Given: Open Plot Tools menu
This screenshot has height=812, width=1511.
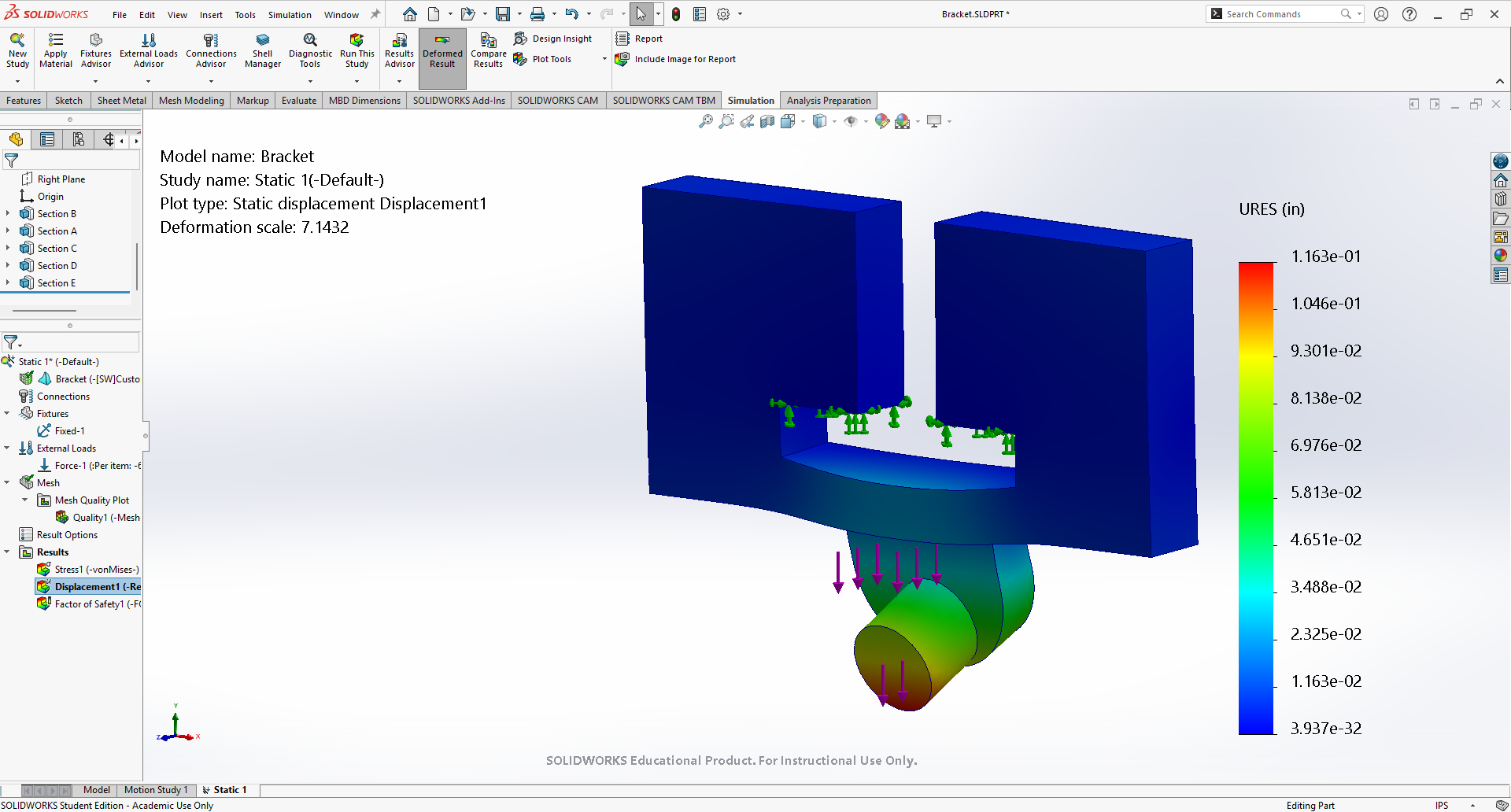Looking at the screenshot, I should click(543, 59).
